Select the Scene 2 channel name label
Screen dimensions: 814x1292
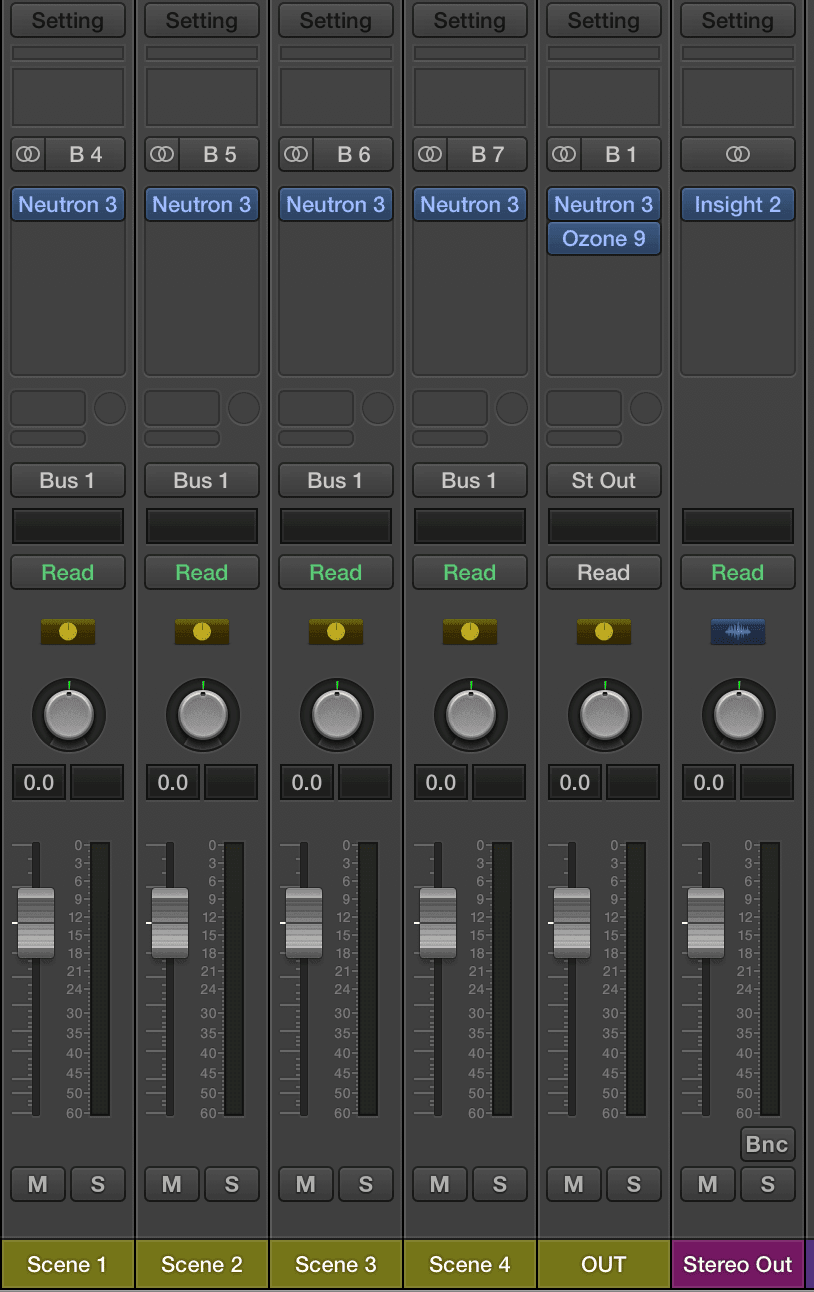[x=202, y=1264]
